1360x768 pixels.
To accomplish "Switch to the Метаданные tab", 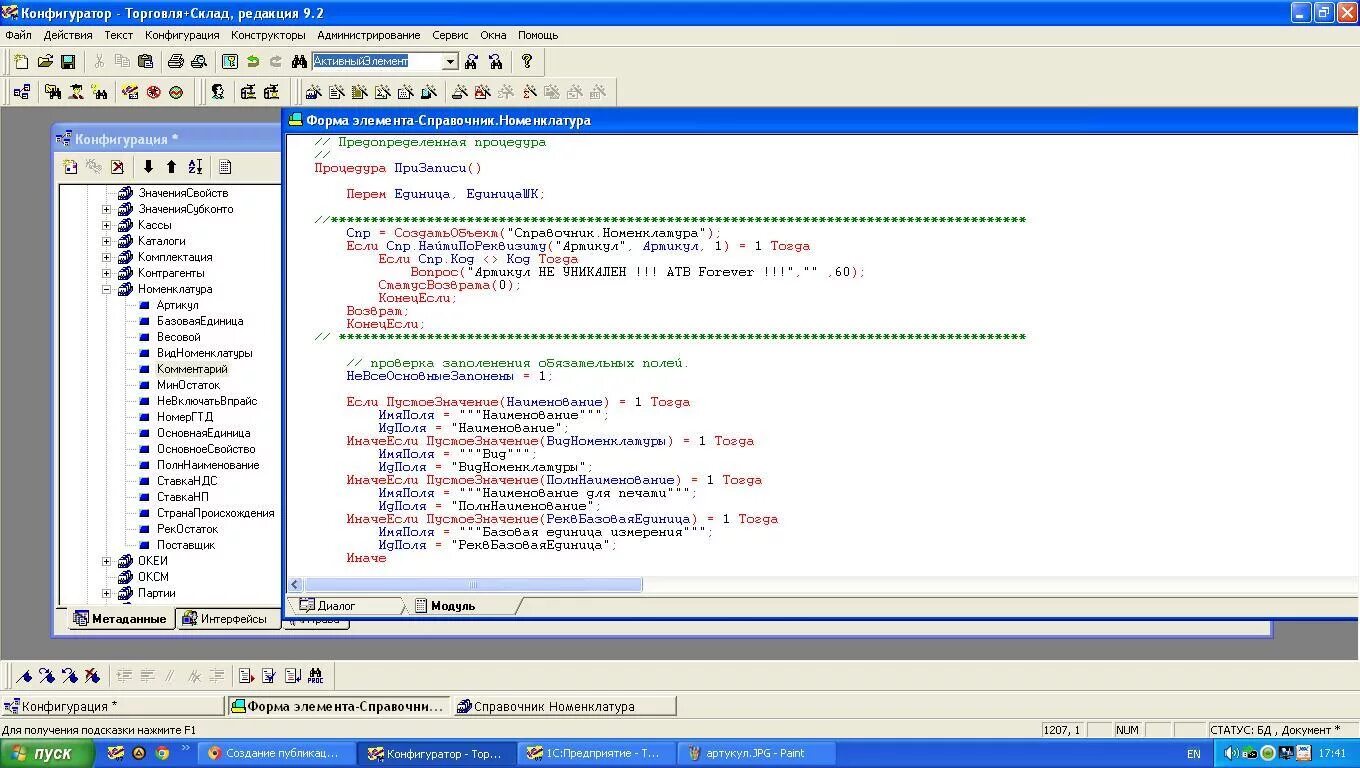I will (121, 619).
